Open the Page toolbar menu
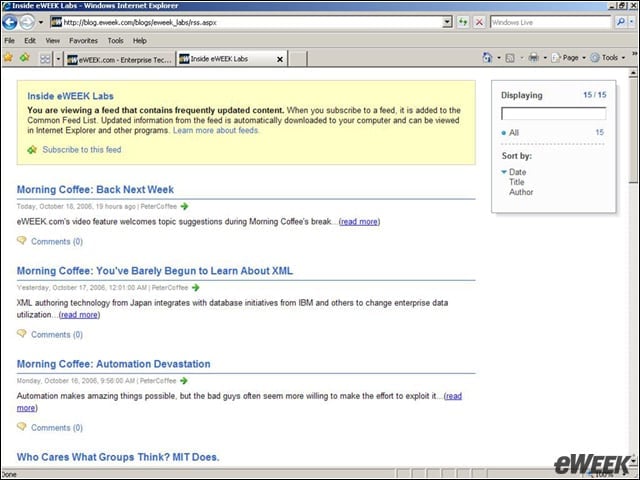Screen dimensions: 640x480 tap(568, 58)
